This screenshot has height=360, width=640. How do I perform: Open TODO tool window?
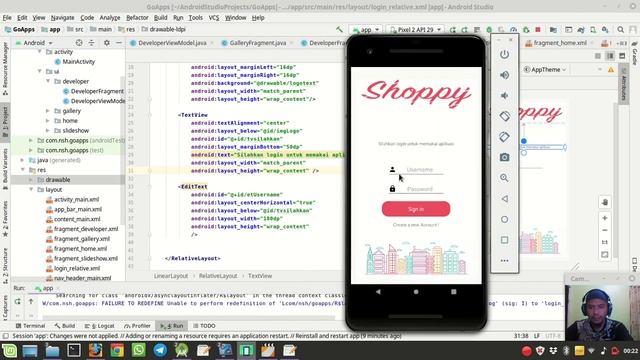tap(204, 326)
